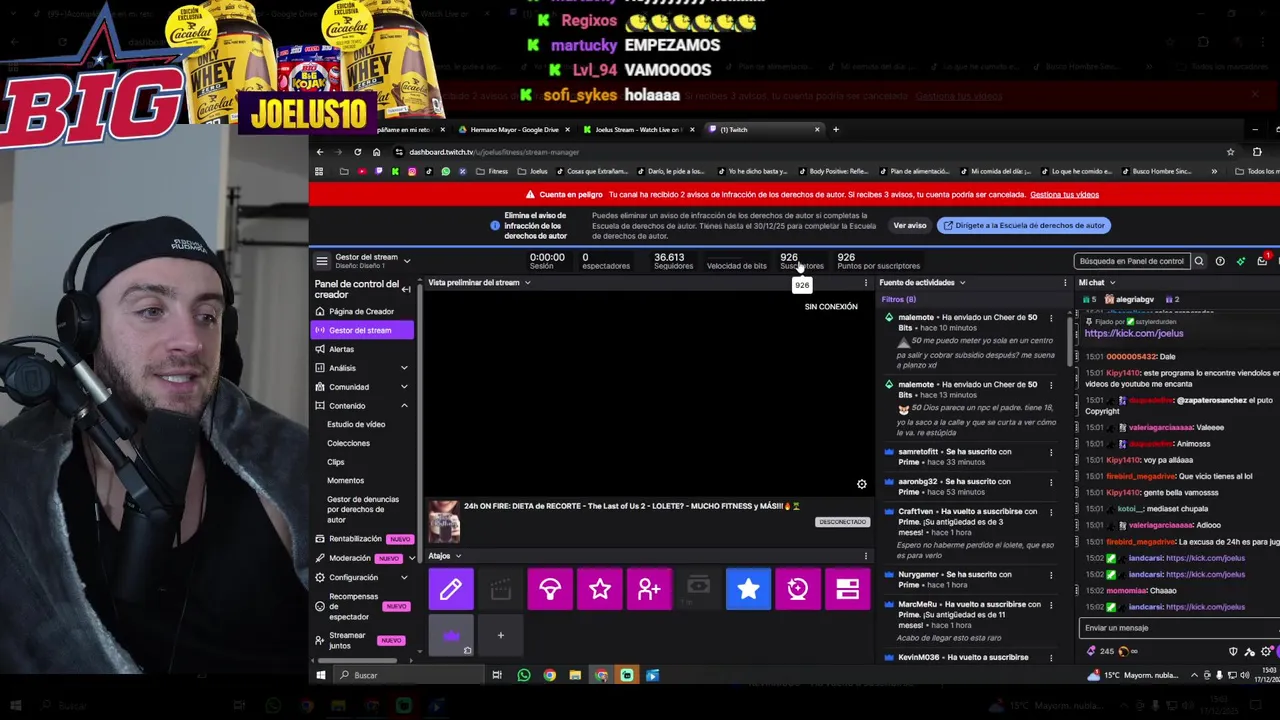Viewport: 1280px width, 720px height.
Task: Click the green sparkle icon in header
Action: (x=1241, y=261)
